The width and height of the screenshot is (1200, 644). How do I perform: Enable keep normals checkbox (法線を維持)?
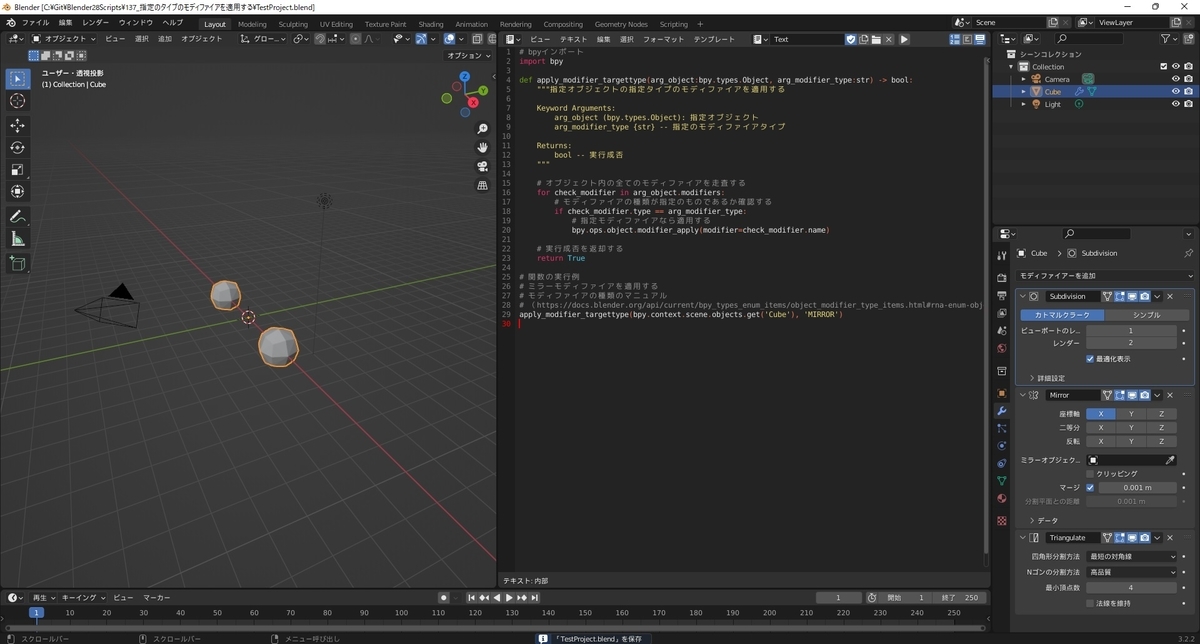pyautogui.click(x=1090, y=603)
